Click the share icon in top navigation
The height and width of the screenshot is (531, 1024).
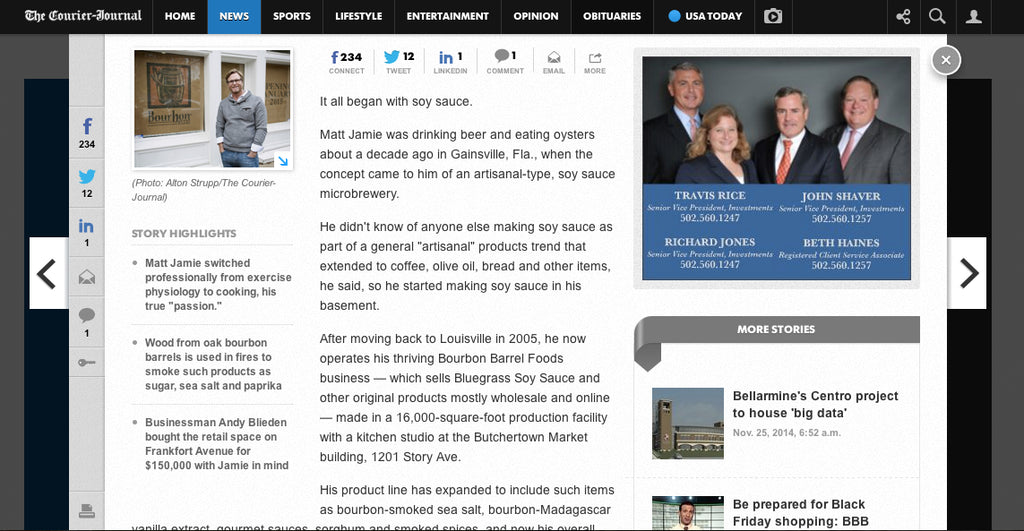pyautogui.click(x=904, y=16)
